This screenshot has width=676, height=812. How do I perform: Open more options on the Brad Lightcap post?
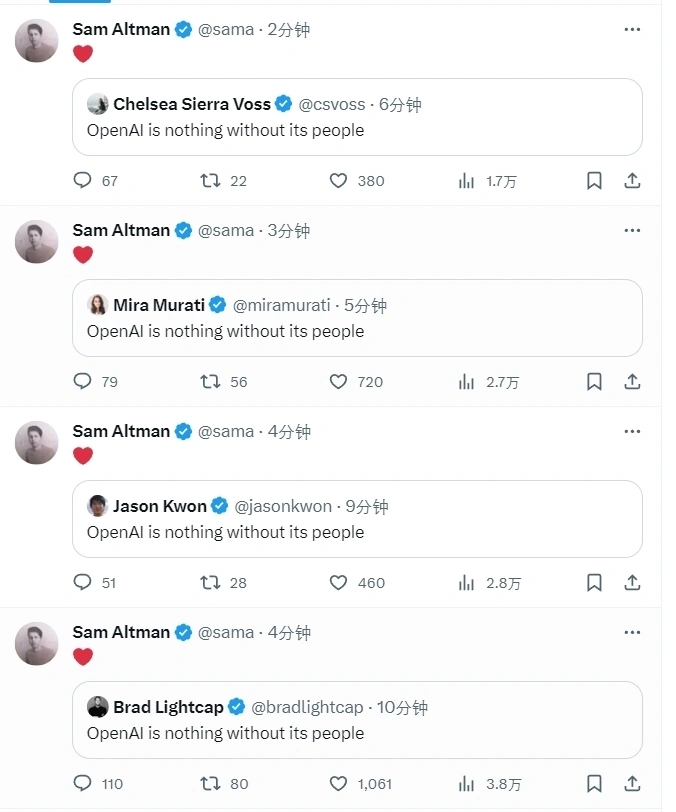(632, 633)
